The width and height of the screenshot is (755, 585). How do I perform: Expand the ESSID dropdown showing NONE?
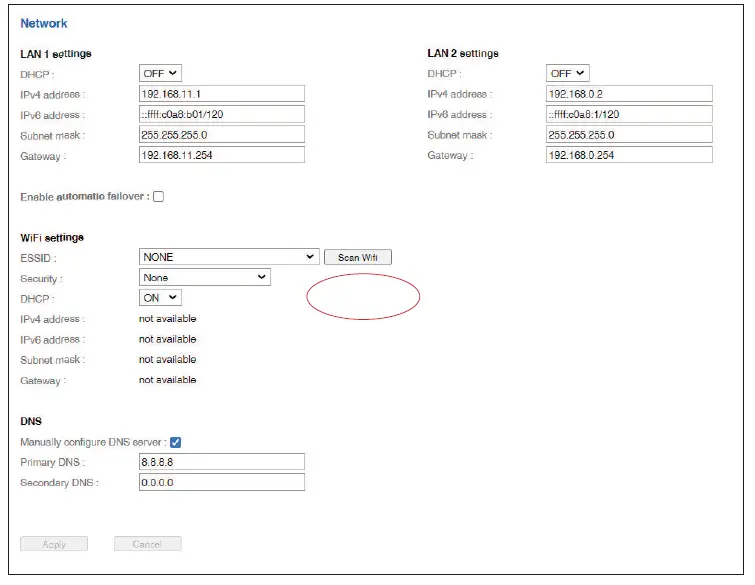coord(229,257)
